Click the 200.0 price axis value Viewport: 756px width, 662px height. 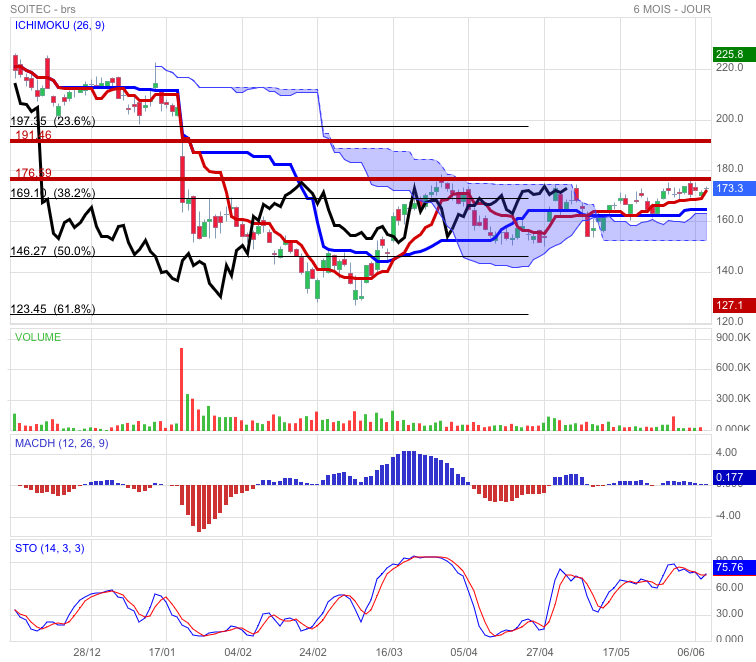click(729, 118)
